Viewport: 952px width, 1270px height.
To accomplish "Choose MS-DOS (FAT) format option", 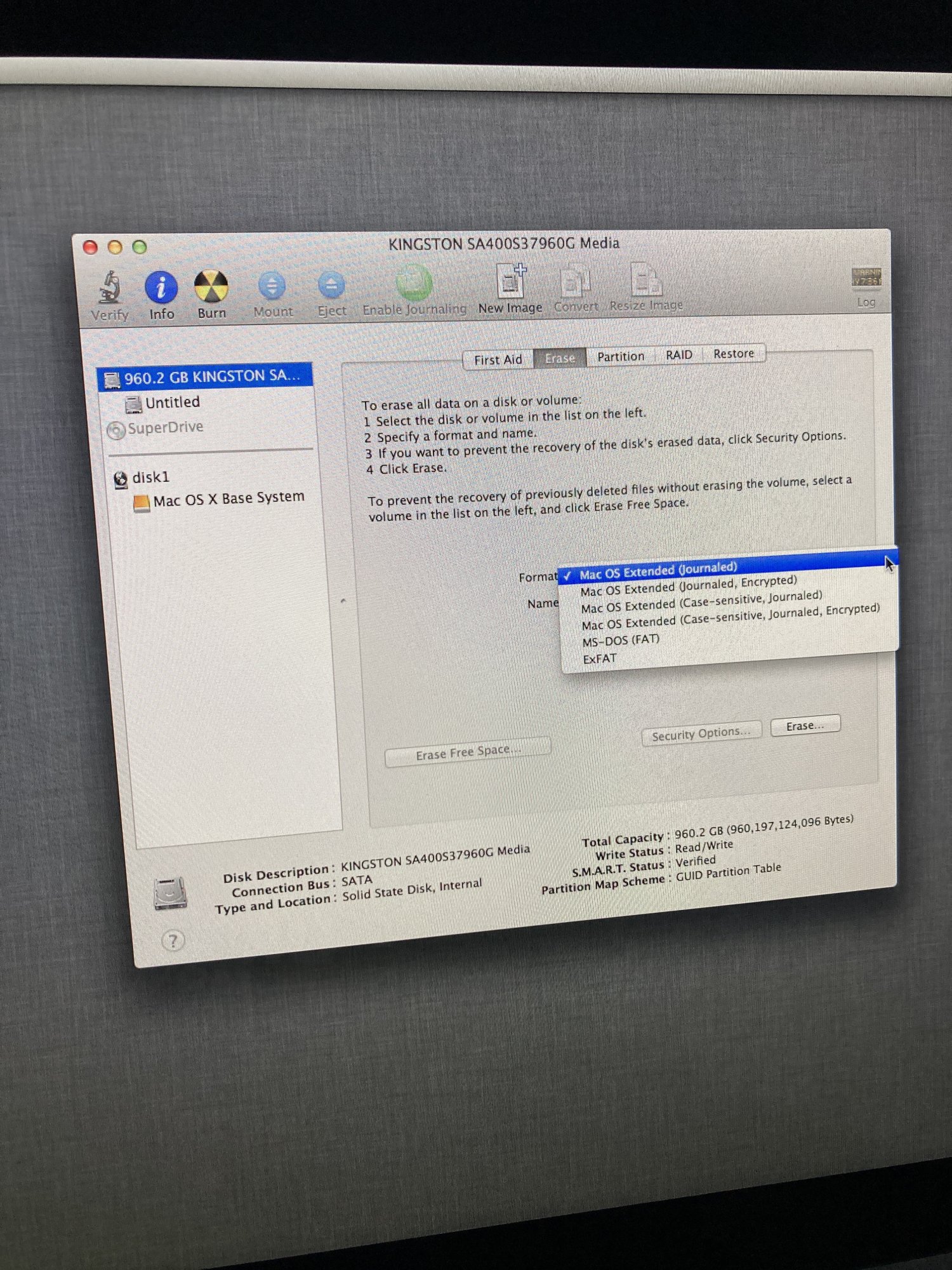I will [621, 640].
